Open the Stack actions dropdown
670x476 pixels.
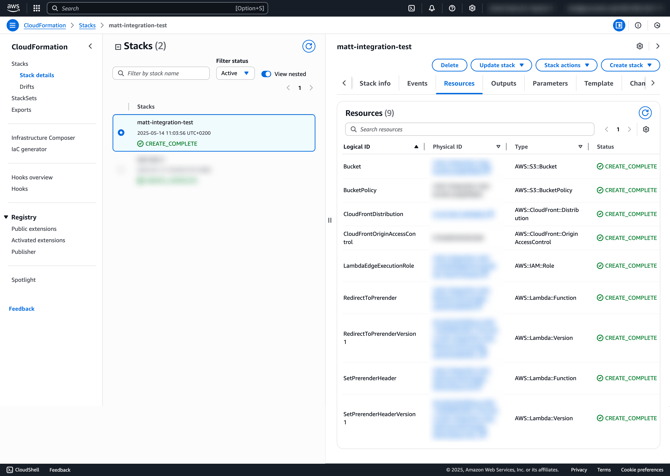pyautogui.click(x=566, y=65)
